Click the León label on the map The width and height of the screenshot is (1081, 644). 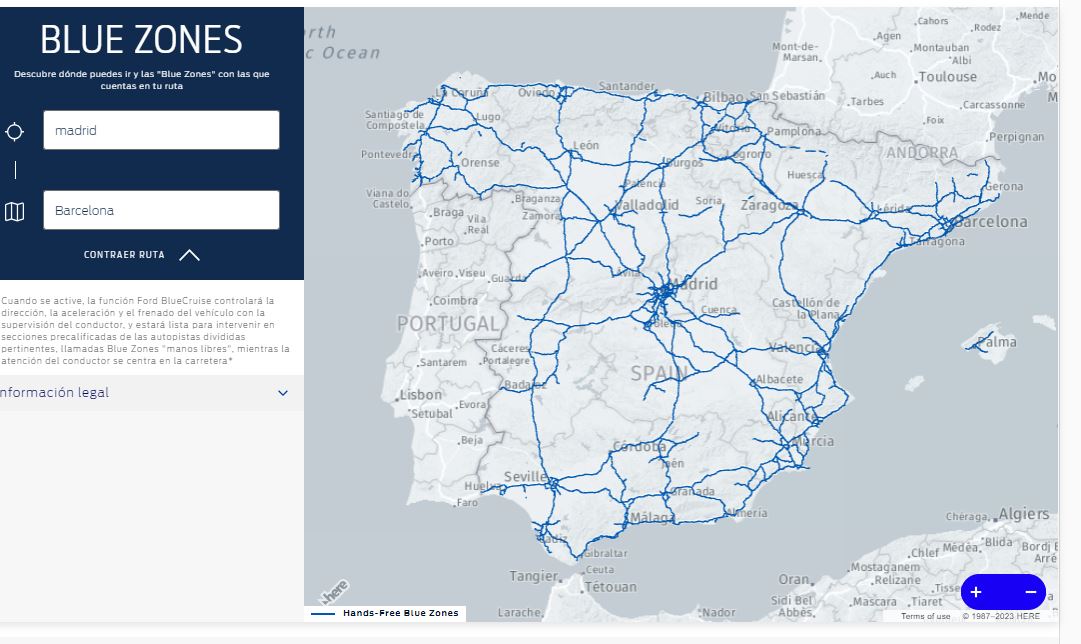pyautogui.click(x=586, y=145)
